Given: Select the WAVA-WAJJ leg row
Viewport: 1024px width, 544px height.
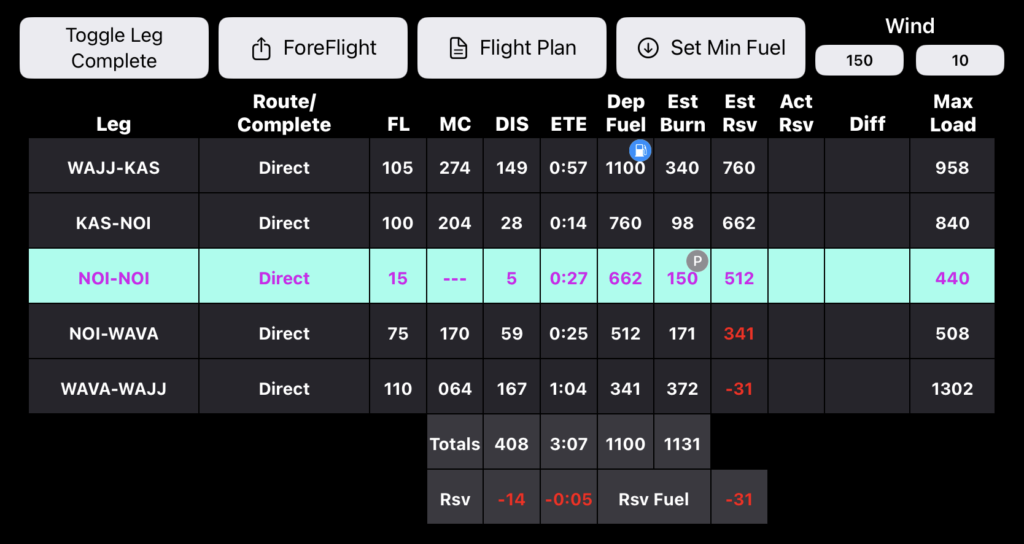Looking at the screenshot, I should pyautogui.click(x=114, y=388).
